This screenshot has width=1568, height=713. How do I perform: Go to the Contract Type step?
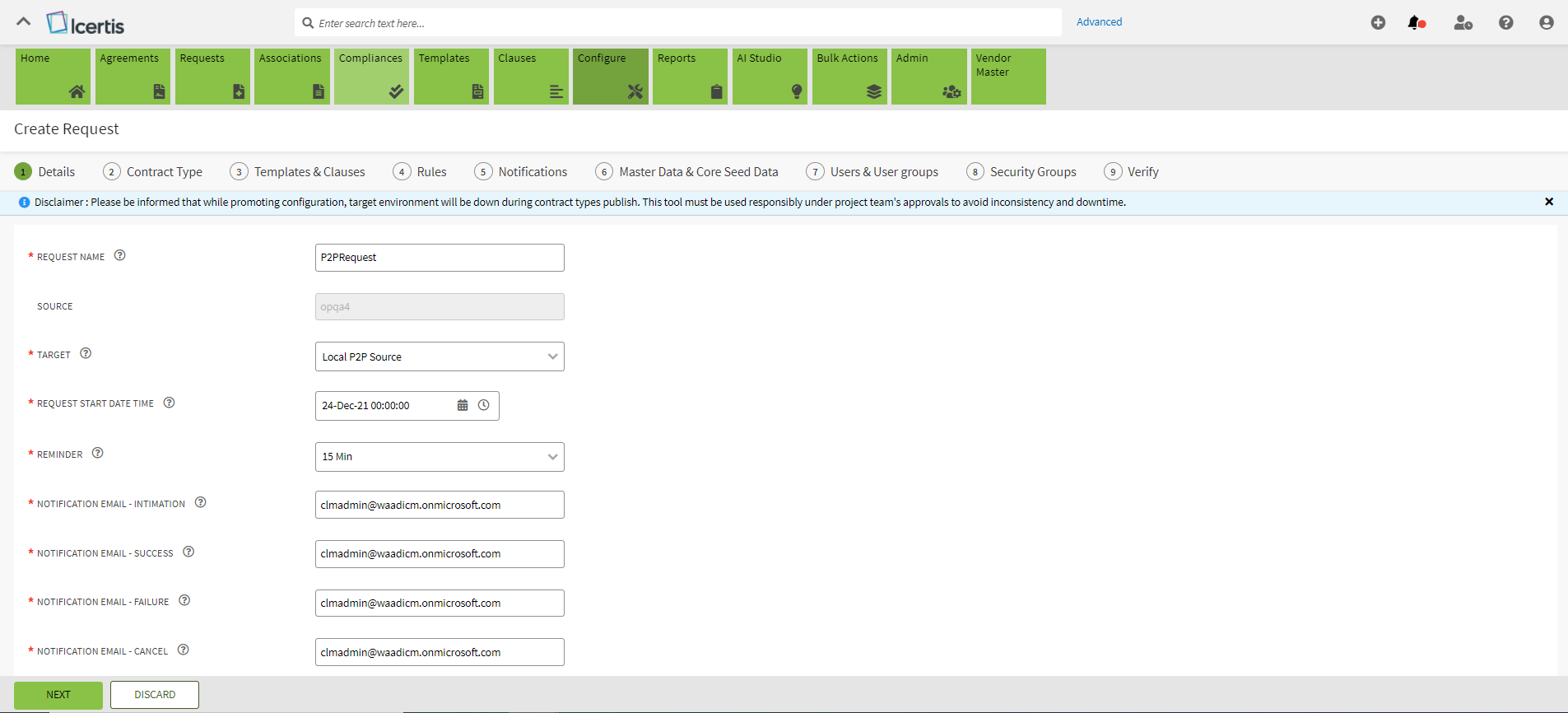click(153, 171)
